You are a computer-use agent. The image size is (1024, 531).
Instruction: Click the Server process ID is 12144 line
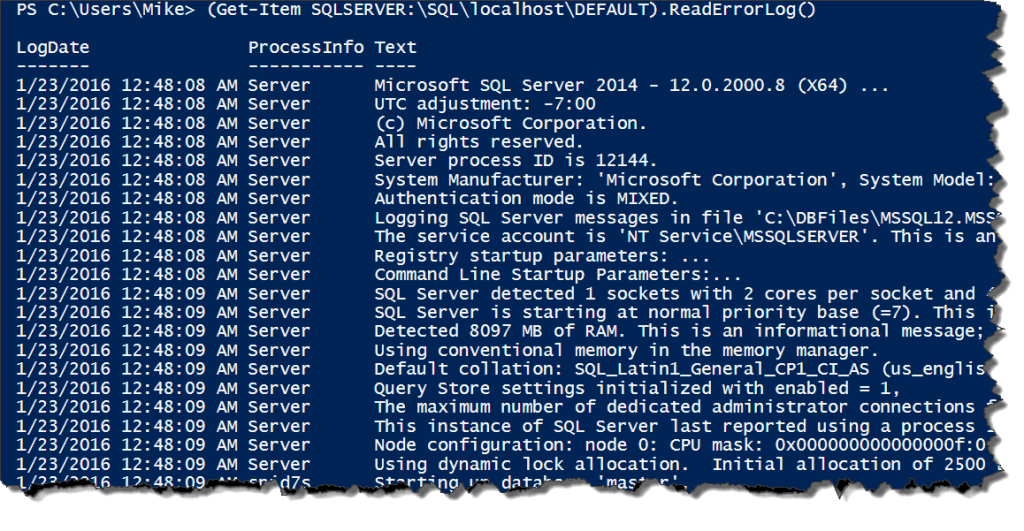pyautogui.click(x=515, y=161)
